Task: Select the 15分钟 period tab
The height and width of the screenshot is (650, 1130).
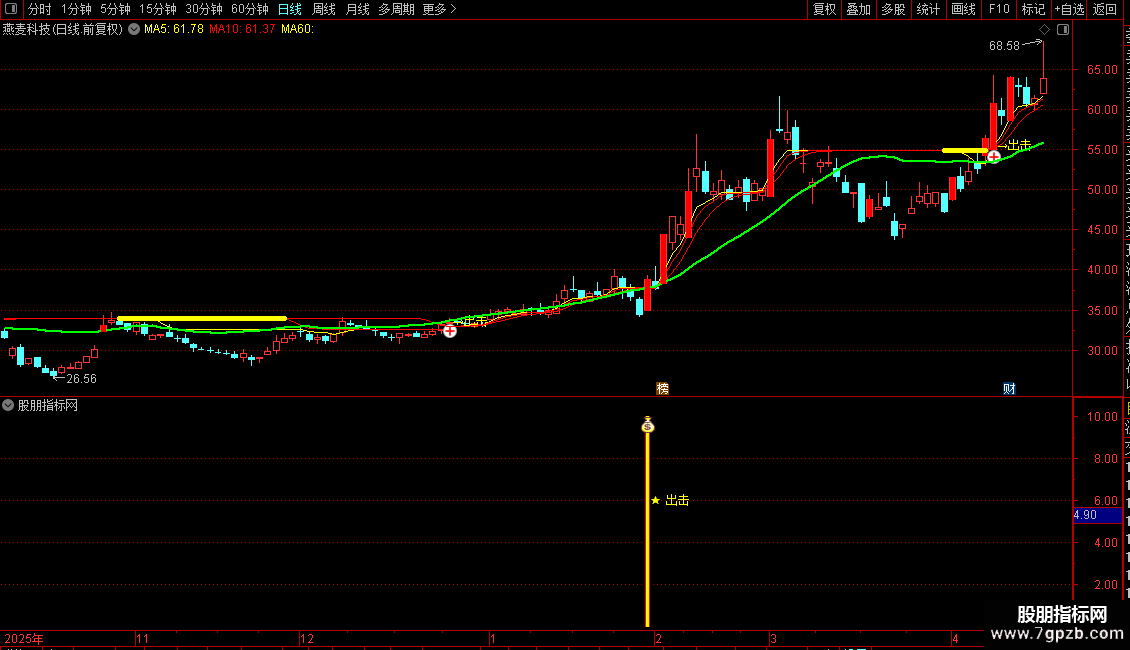Action: coord(158,9)
